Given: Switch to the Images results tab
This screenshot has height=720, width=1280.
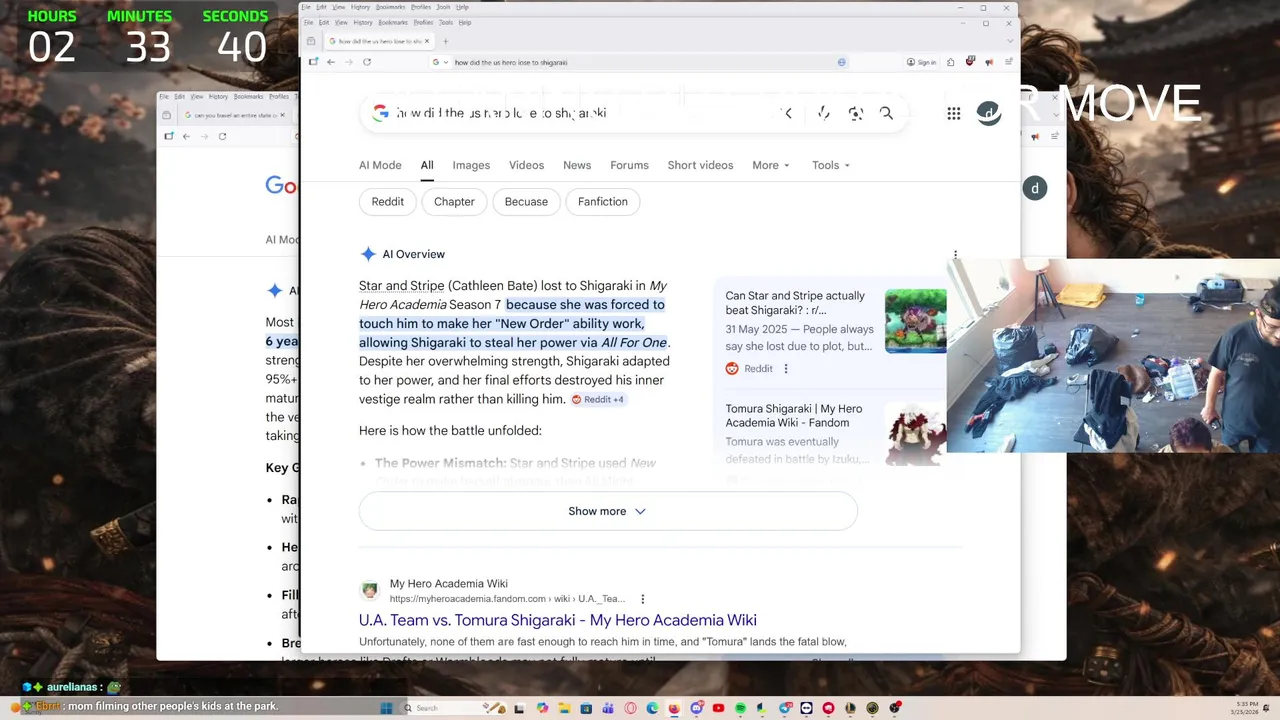Looking at the screenshot, I should coord(471,165).
